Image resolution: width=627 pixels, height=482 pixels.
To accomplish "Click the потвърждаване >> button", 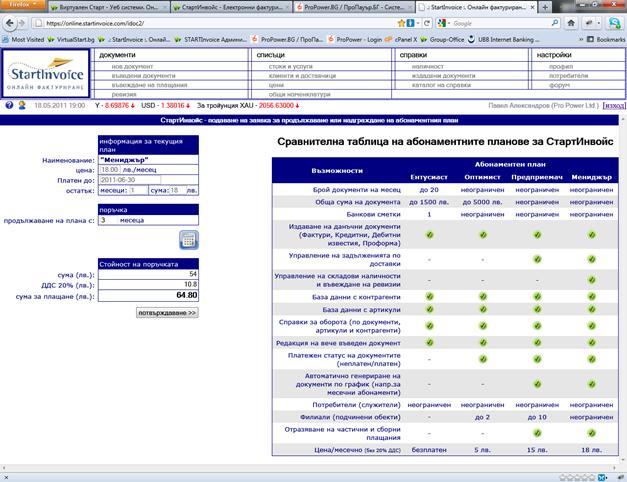I will click(167, 313).
